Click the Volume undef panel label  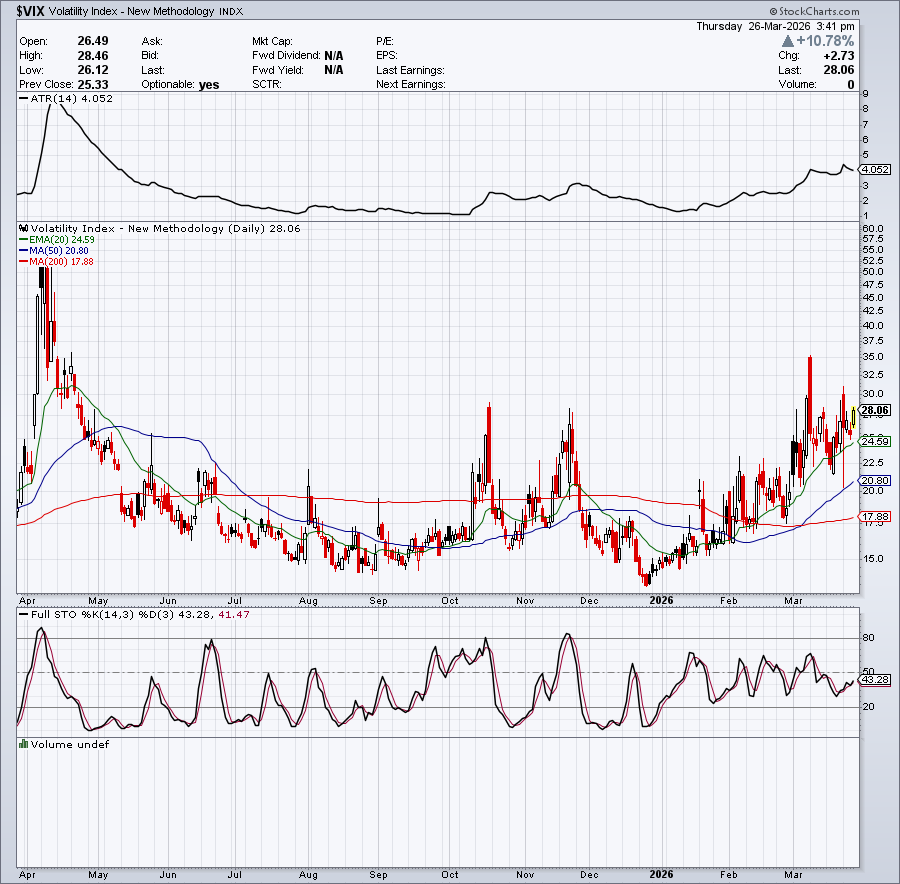(x=69, y=745)
